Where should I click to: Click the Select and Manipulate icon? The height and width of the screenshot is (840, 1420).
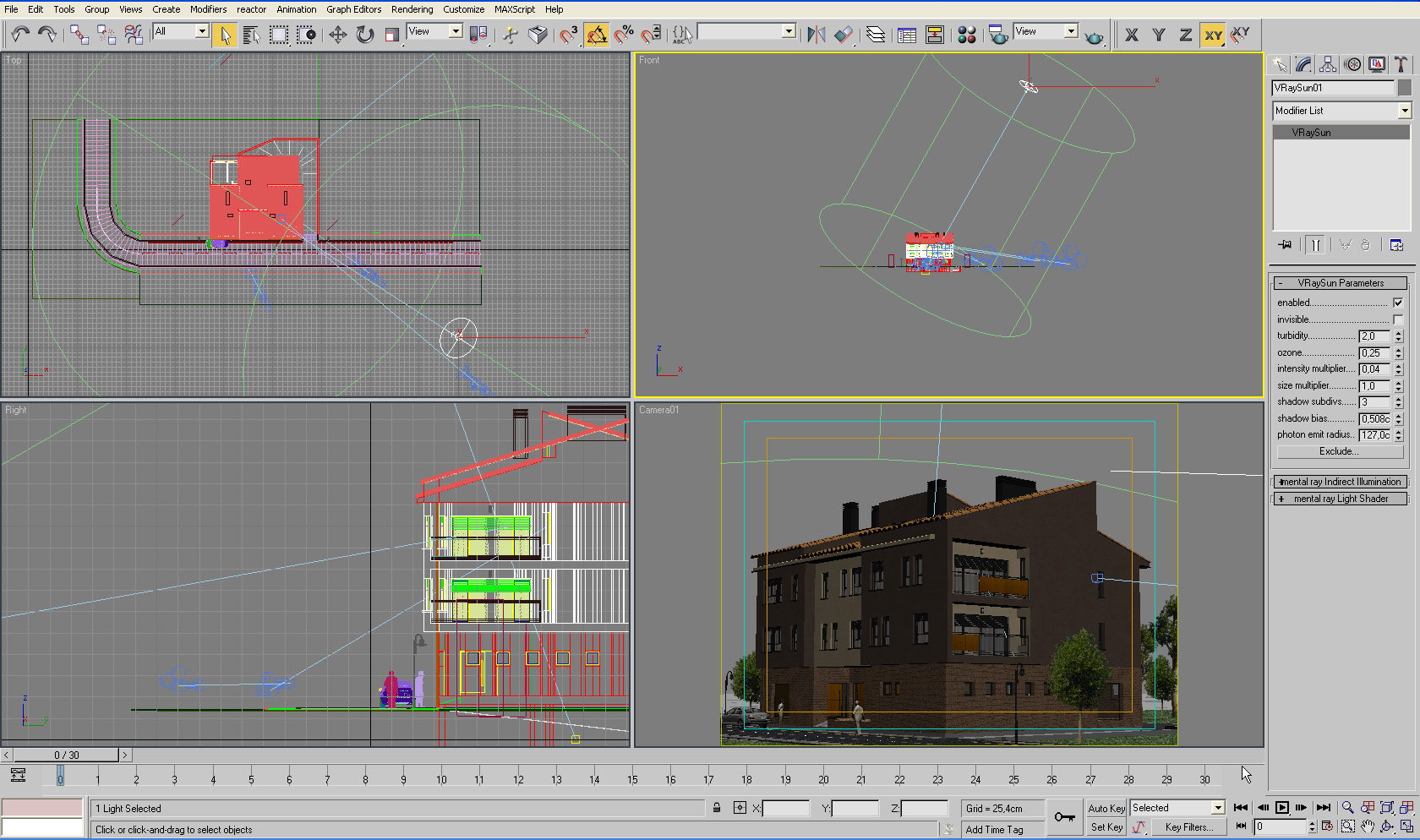(x=510, y=35)
